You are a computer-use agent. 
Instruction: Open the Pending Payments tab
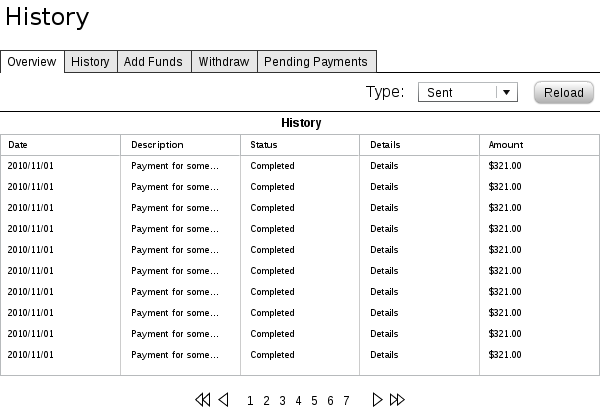click(316, 62)
